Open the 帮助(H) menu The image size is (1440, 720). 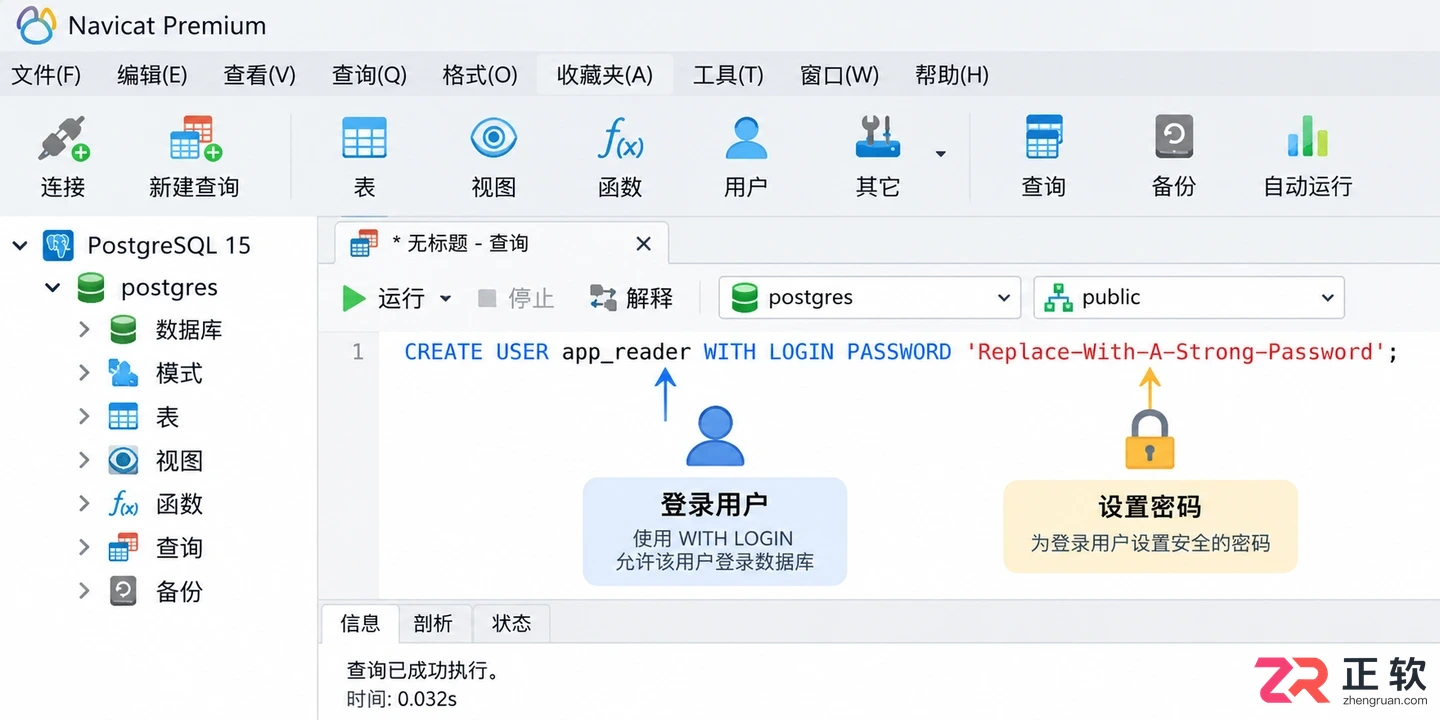pos(952,75)
